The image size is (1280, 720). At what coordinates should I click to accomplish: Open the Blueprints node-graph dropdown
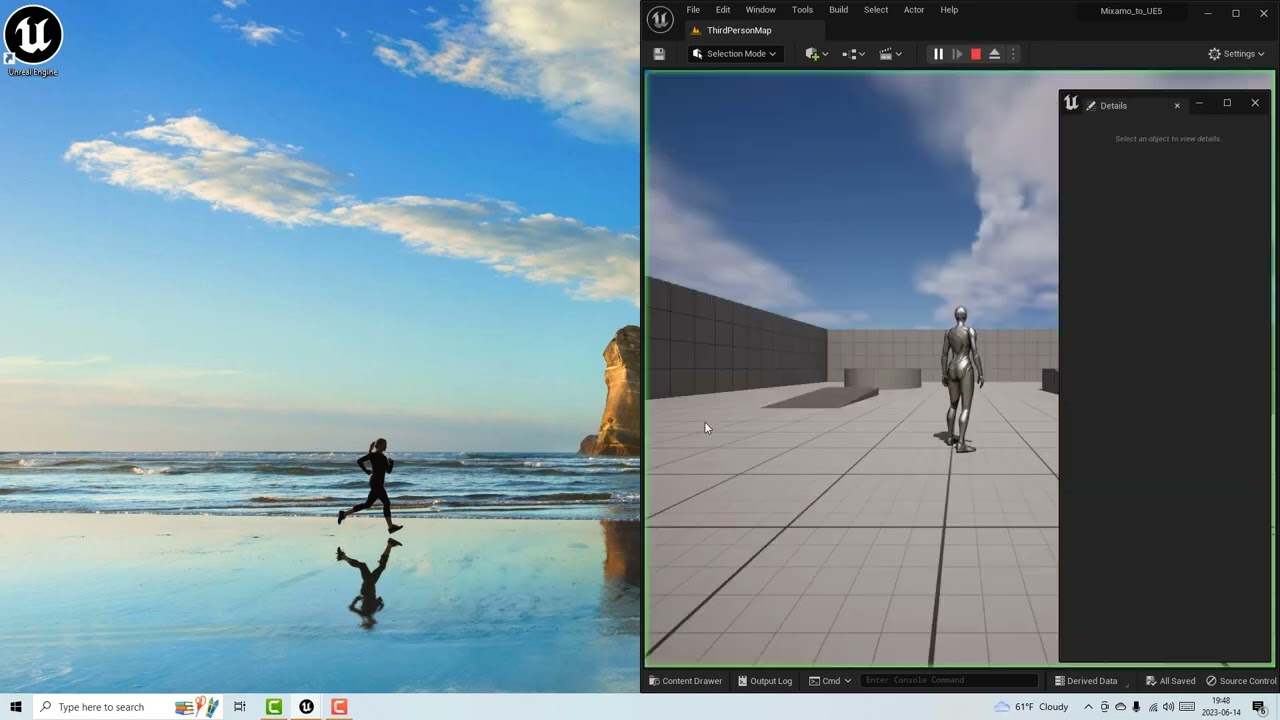pyautogui.click(x=853, y=54)
